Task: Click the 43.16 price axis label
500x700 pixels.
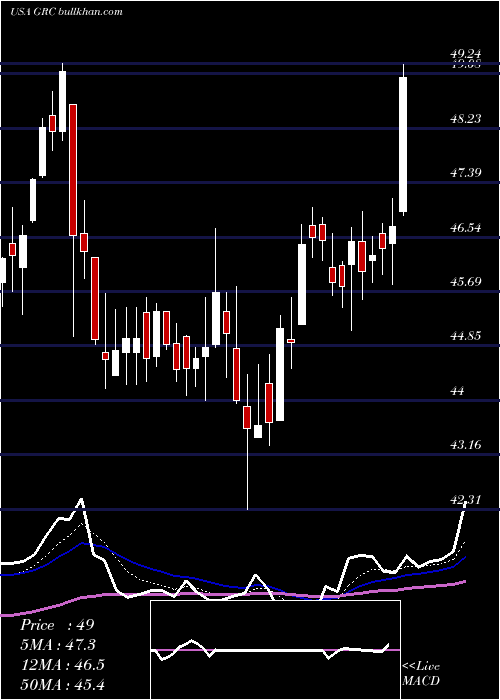Action: (465, 445)
